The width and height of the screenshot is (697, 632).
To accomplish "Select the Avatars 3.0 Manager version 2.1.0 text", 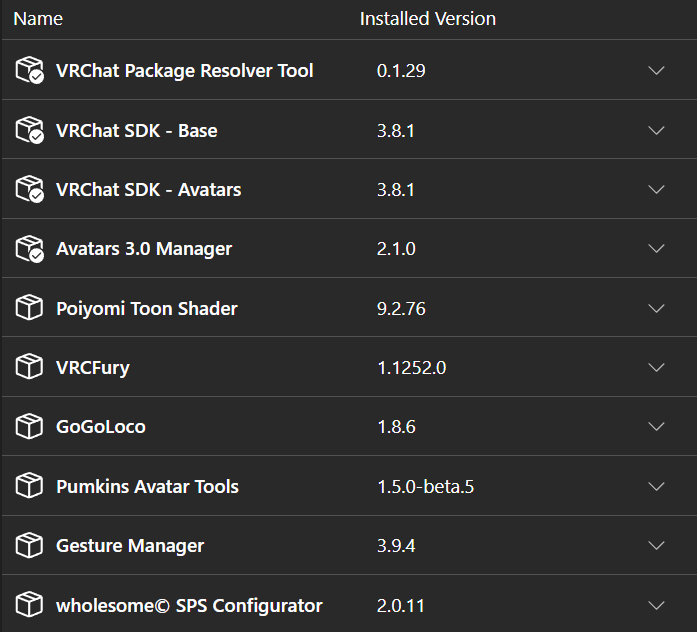I will 396,249.
